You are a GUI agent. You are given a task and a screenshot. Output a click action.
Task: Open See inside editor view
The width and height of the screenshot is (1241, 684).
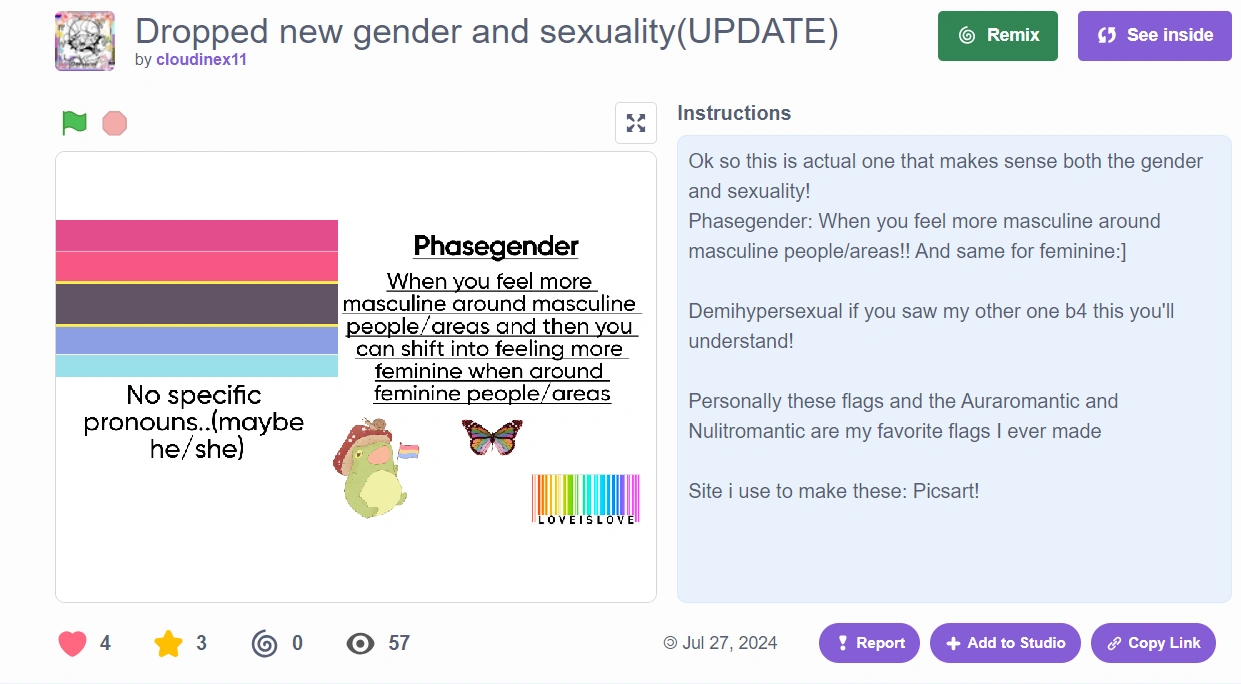pos(1154,35)
